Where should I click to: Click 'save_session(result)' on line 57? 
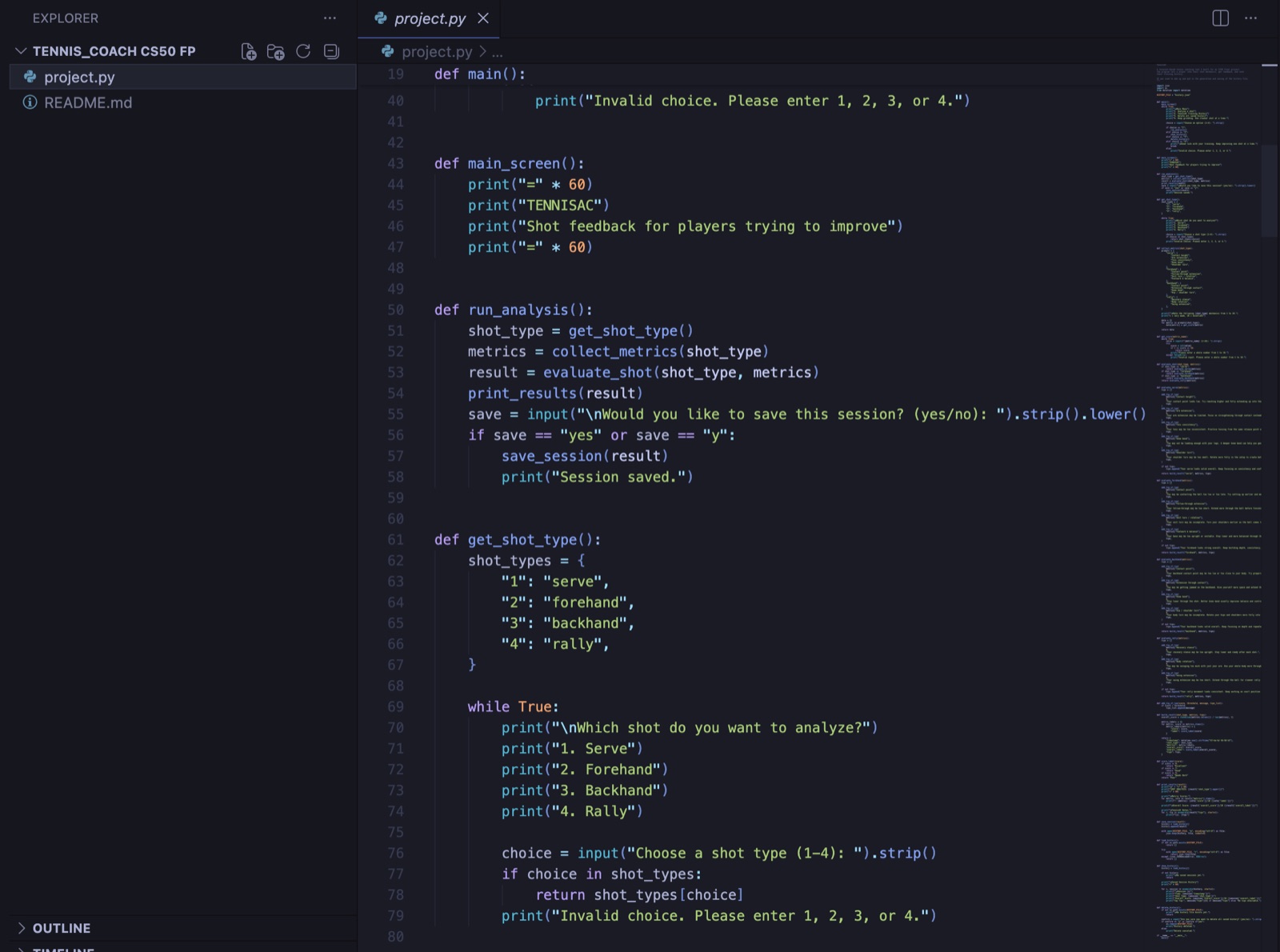tap(585, 456)
